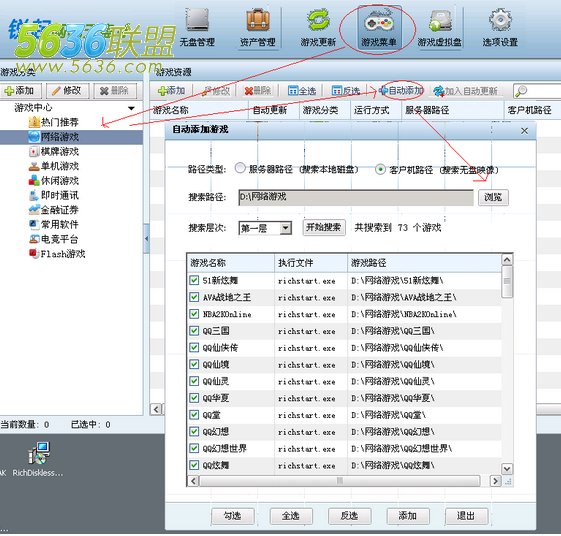Click 全选 in game resources toolbar
This screenshot has height=536, width=561.
(302, 91)
